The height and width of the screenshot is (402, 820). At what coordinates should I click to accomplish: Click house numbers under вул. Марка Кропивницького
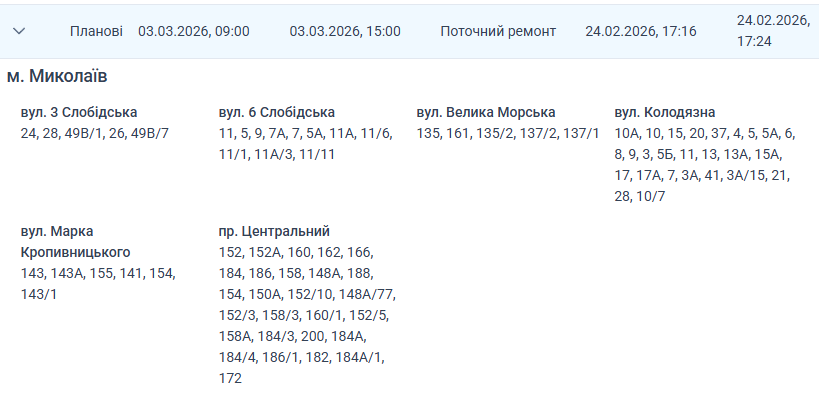[98, 283]
